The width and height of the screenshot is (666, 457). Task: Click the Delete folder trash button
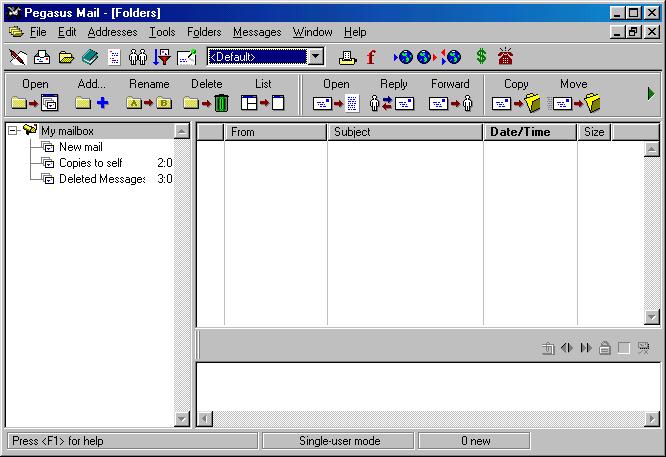point(207,102)
